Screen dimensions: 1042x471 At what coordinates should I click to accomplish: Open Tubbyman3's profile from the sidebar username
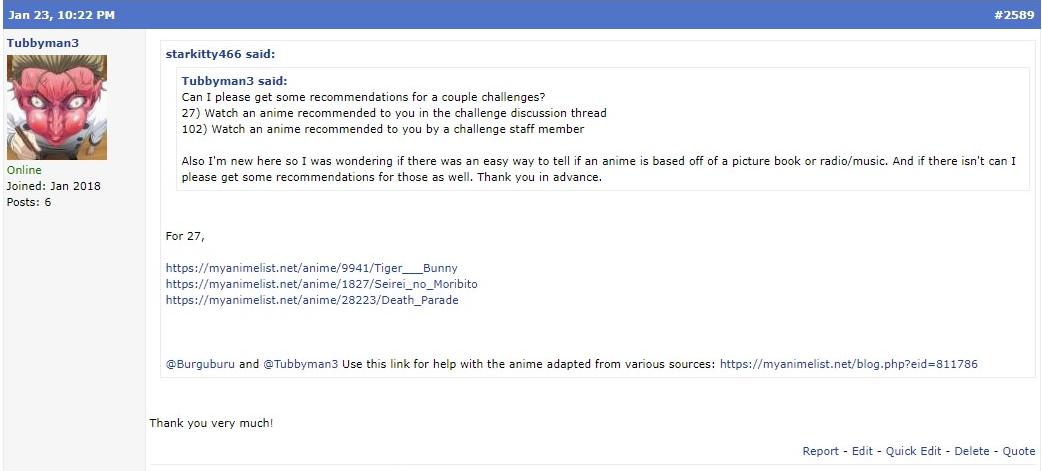(42, 43)
